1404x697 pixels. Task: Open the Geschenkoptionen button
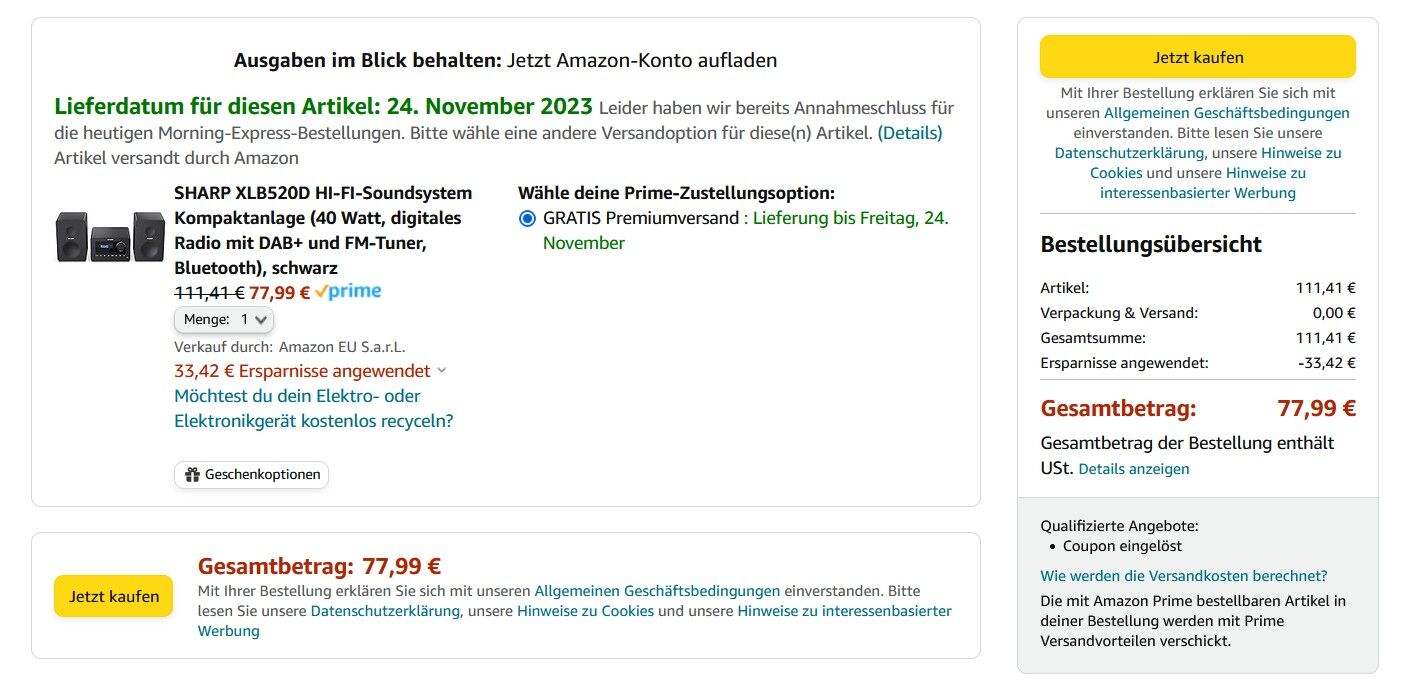[251, 475]
